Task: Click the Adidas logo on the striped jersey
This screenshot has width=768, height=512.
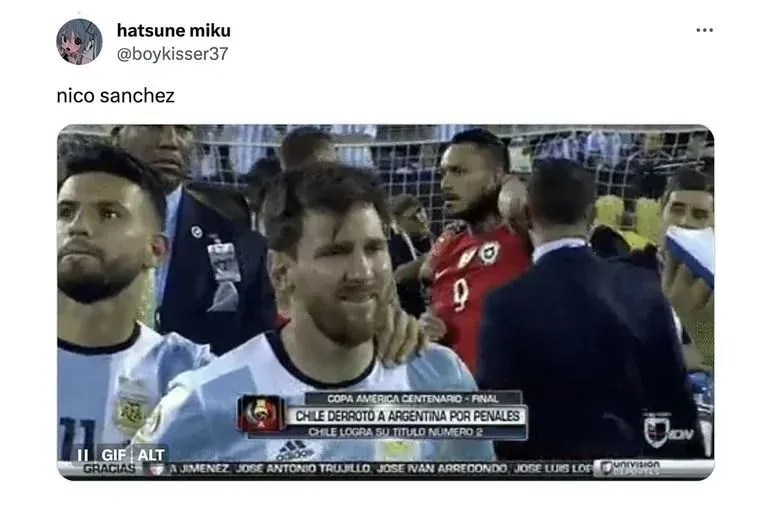Action: tap(291, 451)
